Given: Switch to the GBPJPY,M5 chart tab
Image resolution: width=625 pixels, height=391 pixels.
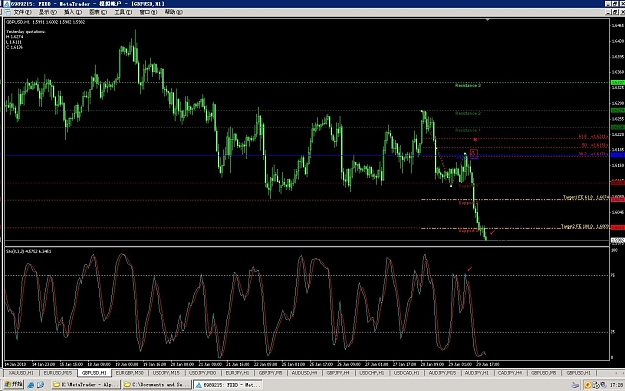Looking at the screenshot, I should 271,373.
